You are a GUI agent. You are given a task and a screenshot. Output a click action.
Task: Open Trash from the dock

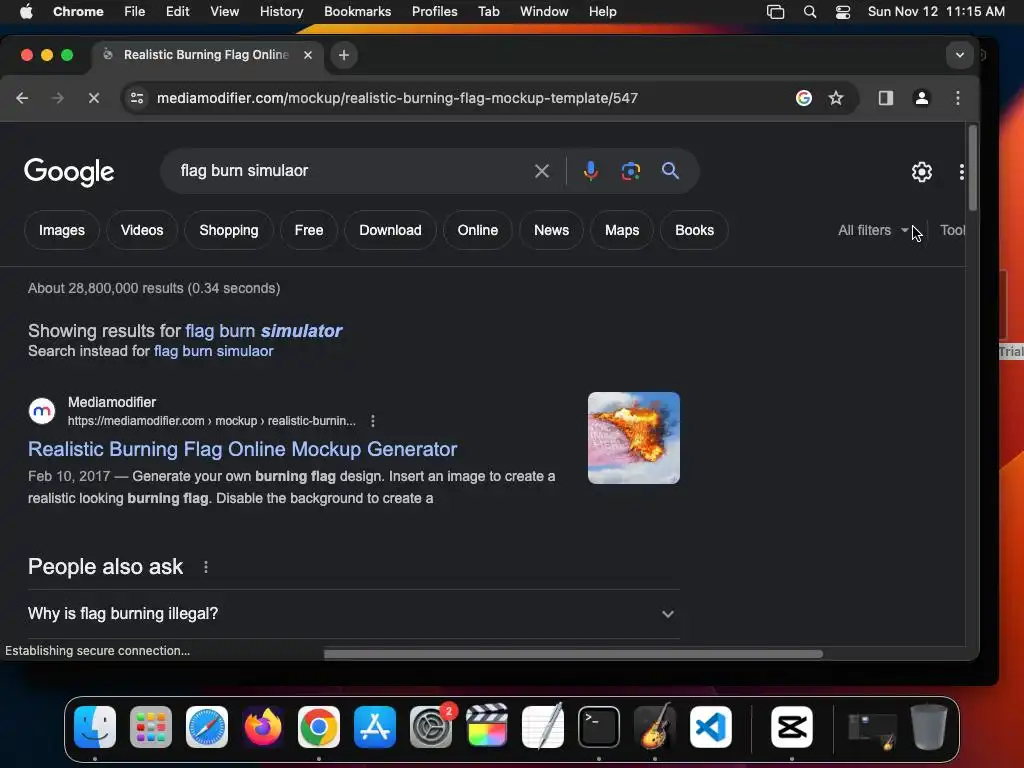click(x=929, y=727)
